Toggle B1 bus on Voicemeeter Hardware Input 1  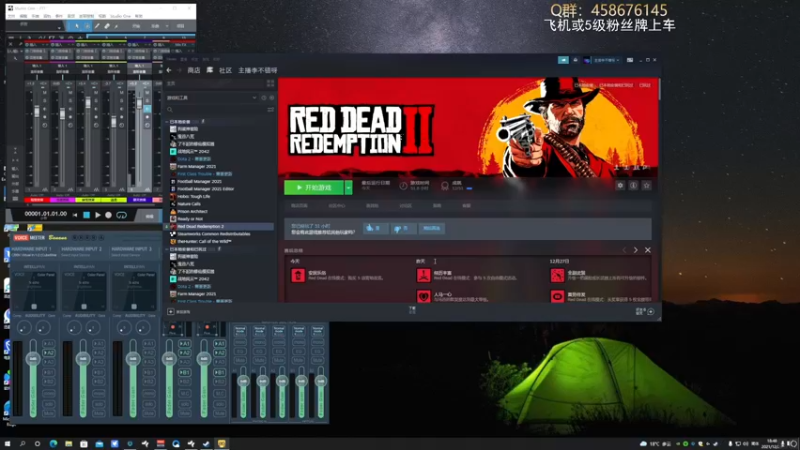pos(48,372)
